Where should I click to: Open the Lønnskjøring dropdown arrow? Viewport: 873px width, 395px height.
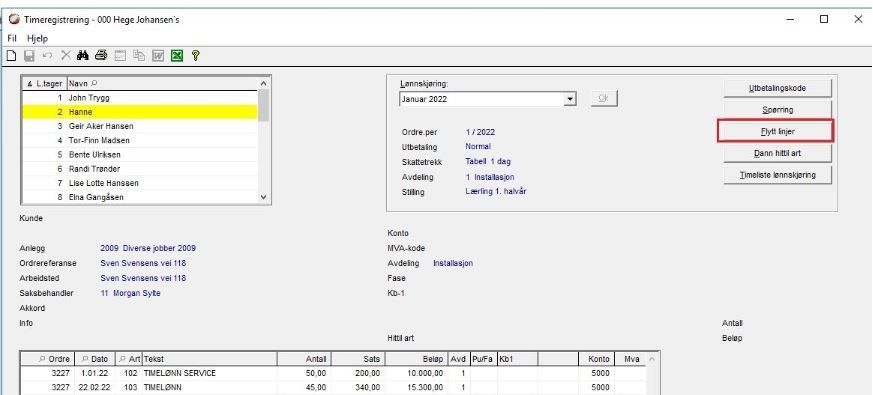(570, 99)
